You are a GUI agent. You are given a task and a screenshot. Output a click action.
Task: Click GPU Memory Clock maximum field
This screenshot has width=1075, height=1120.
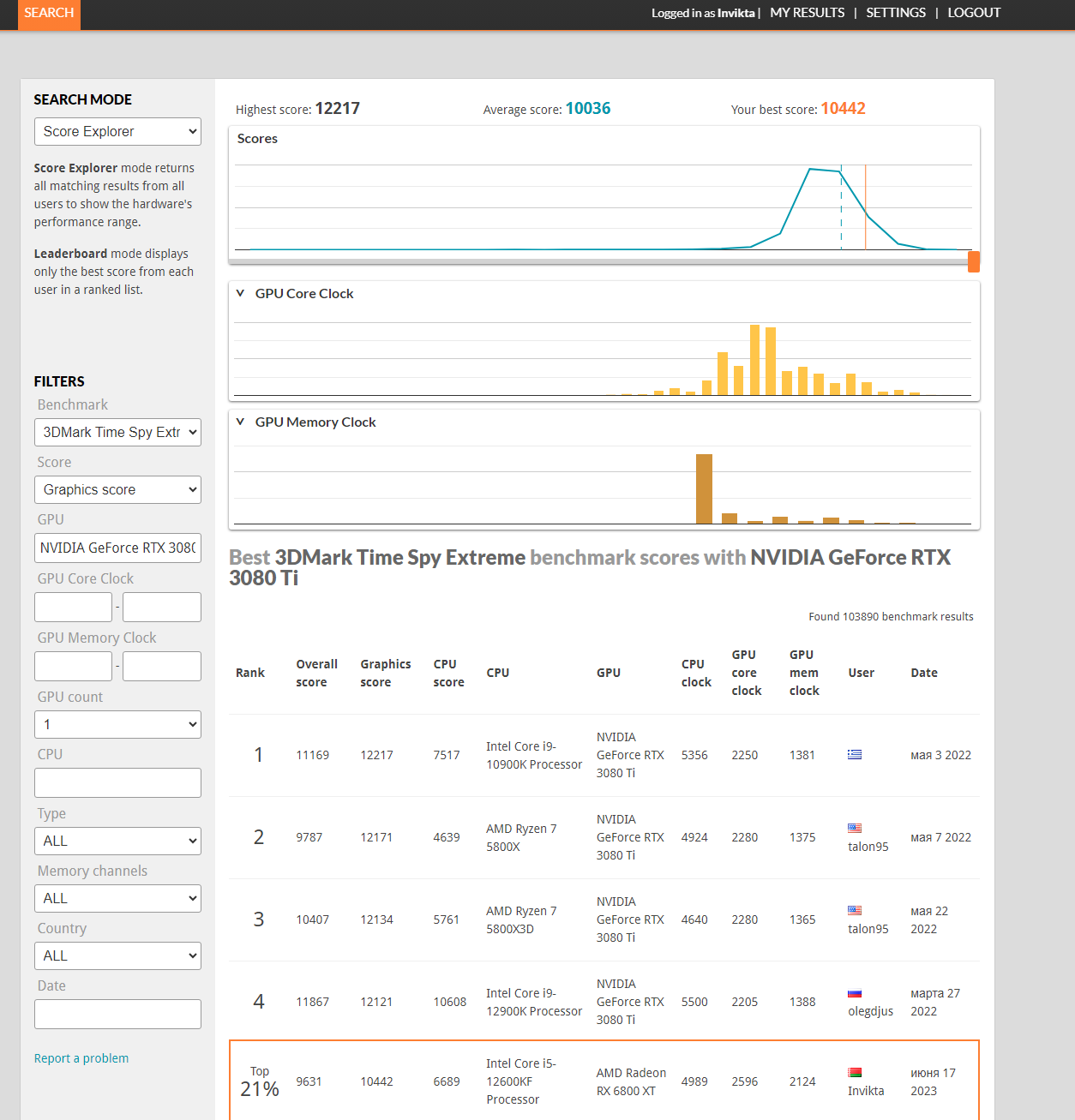[162, 666]
